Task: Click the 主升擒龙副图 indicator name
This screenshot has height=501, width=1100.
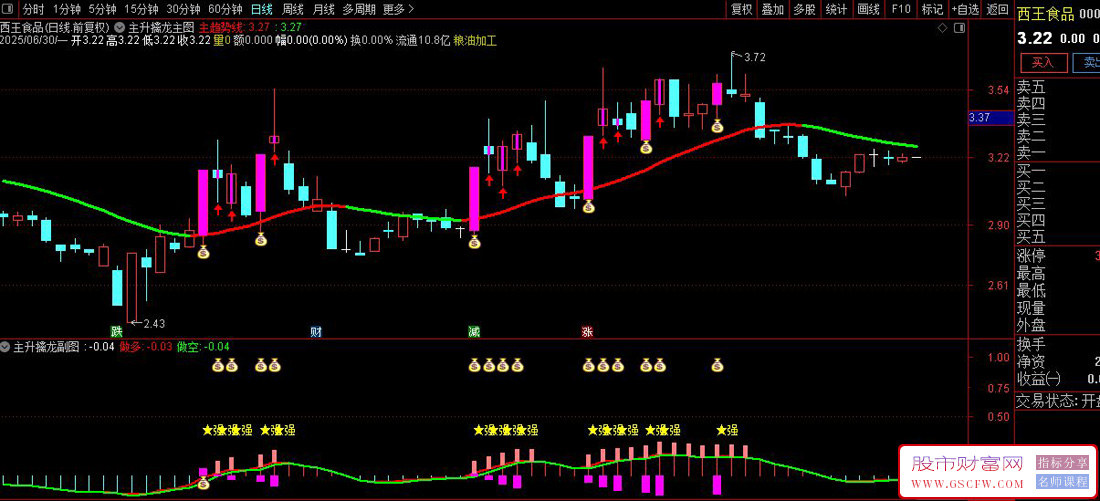Action: point(46,347)
